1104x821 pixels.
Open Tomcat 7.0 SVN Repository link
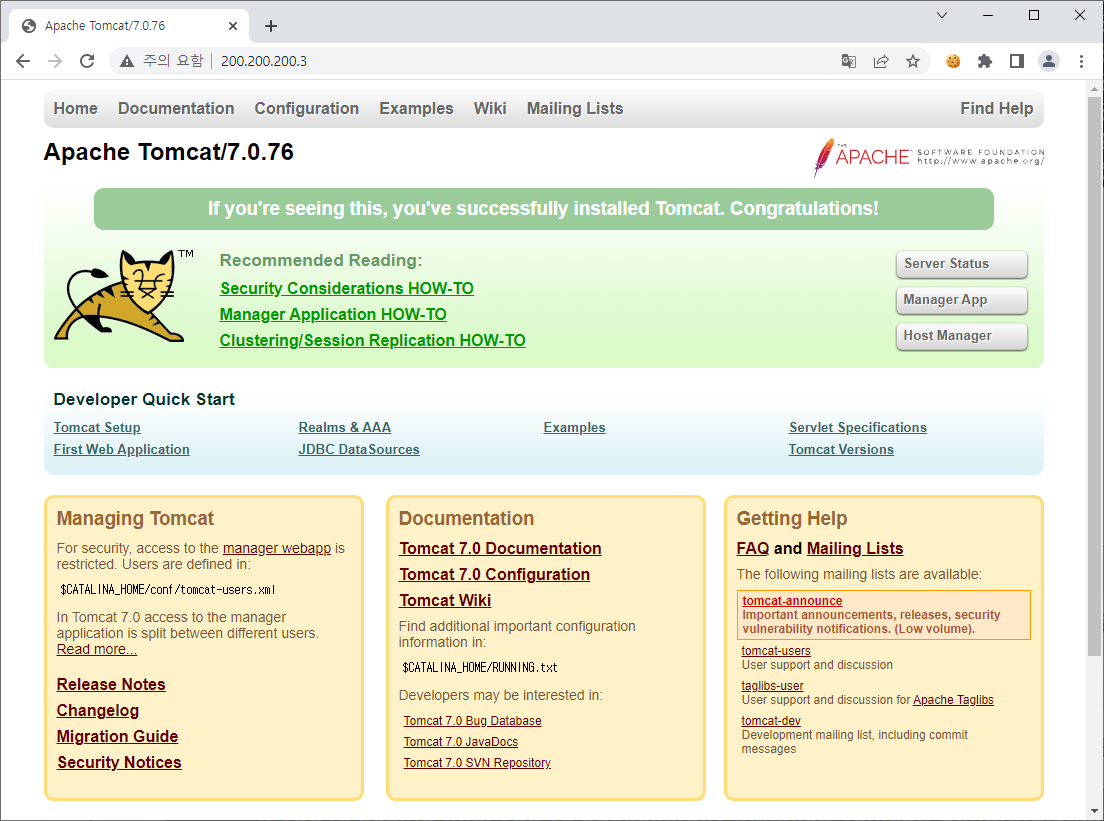(x=477, y=763)
